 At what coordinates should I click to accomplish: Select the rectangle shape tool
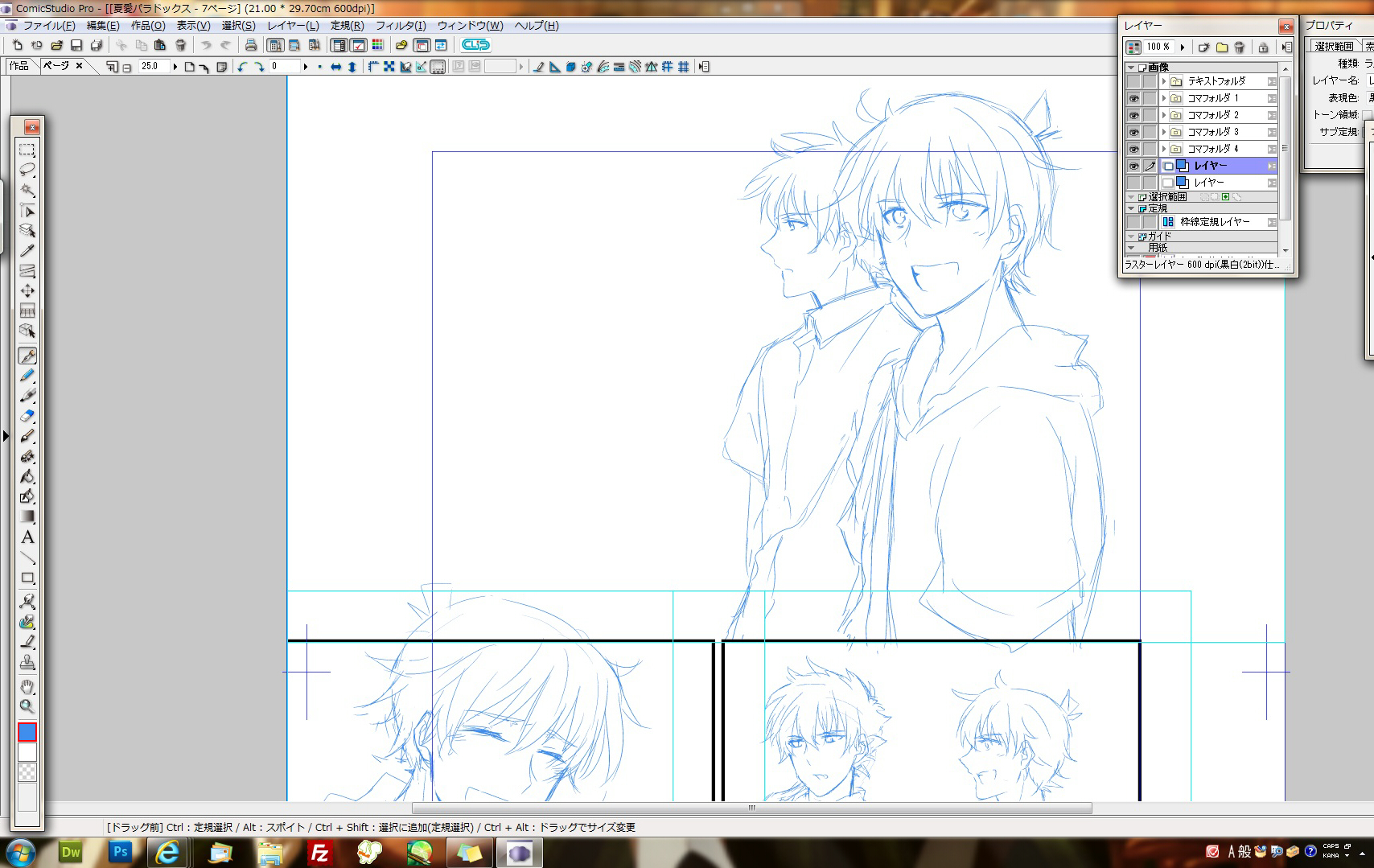coord(27,578)
